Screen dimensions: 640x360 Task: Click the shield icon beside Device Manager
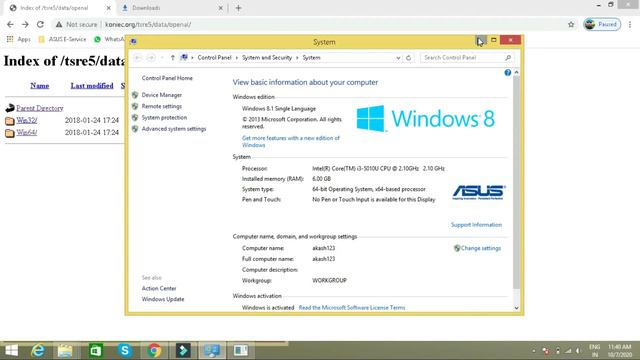[x=135, y=95]
